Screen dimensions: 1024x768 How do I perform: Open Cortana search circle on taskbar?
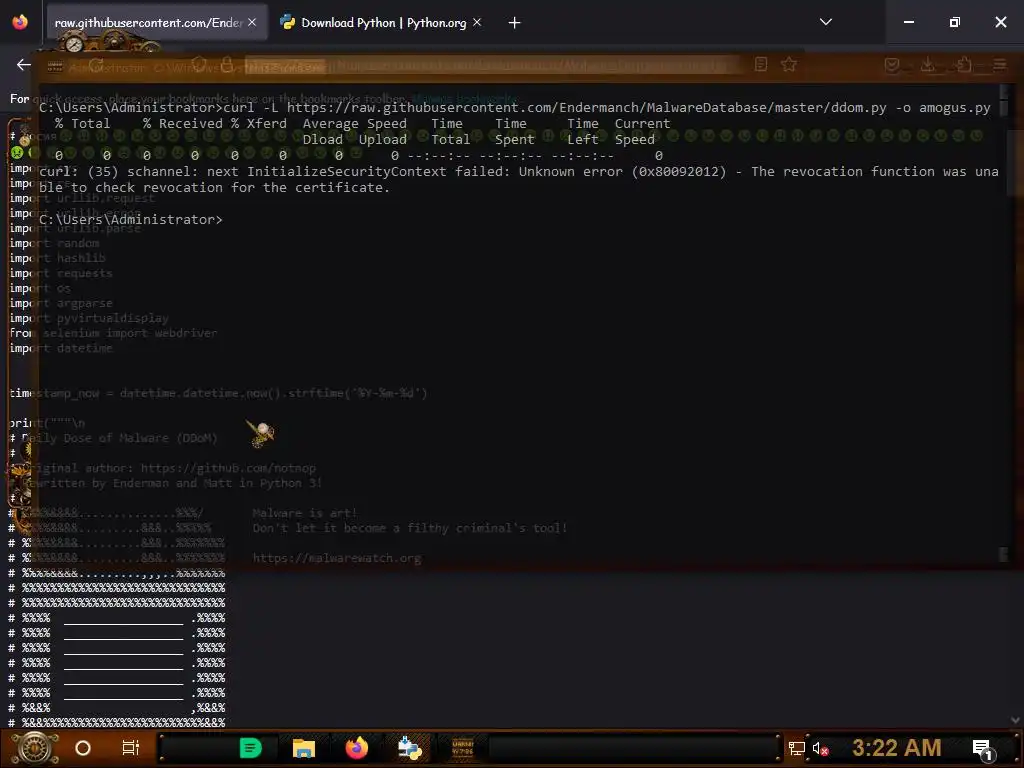pyautogui.click(x=83, y=748)
